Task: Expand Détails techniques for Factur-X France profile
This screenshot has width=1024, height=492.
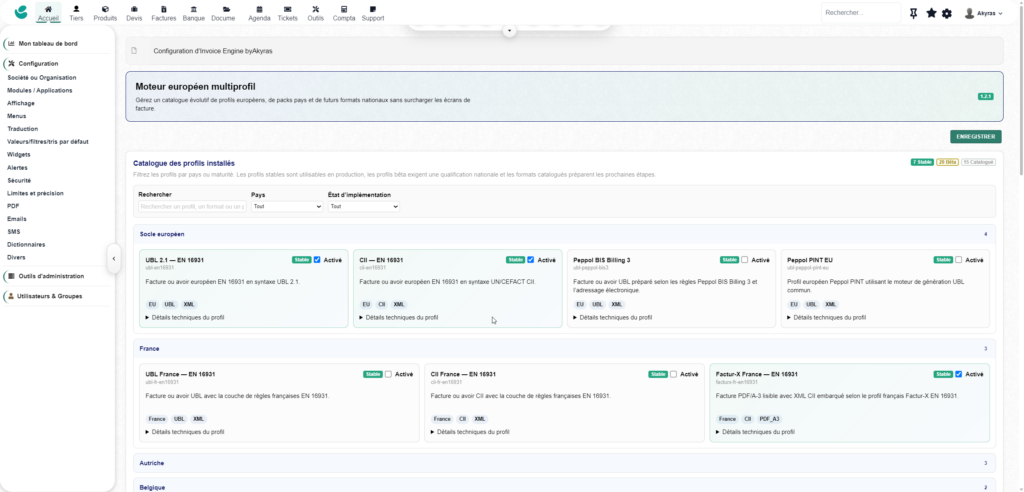Action: tap(755, 432)
